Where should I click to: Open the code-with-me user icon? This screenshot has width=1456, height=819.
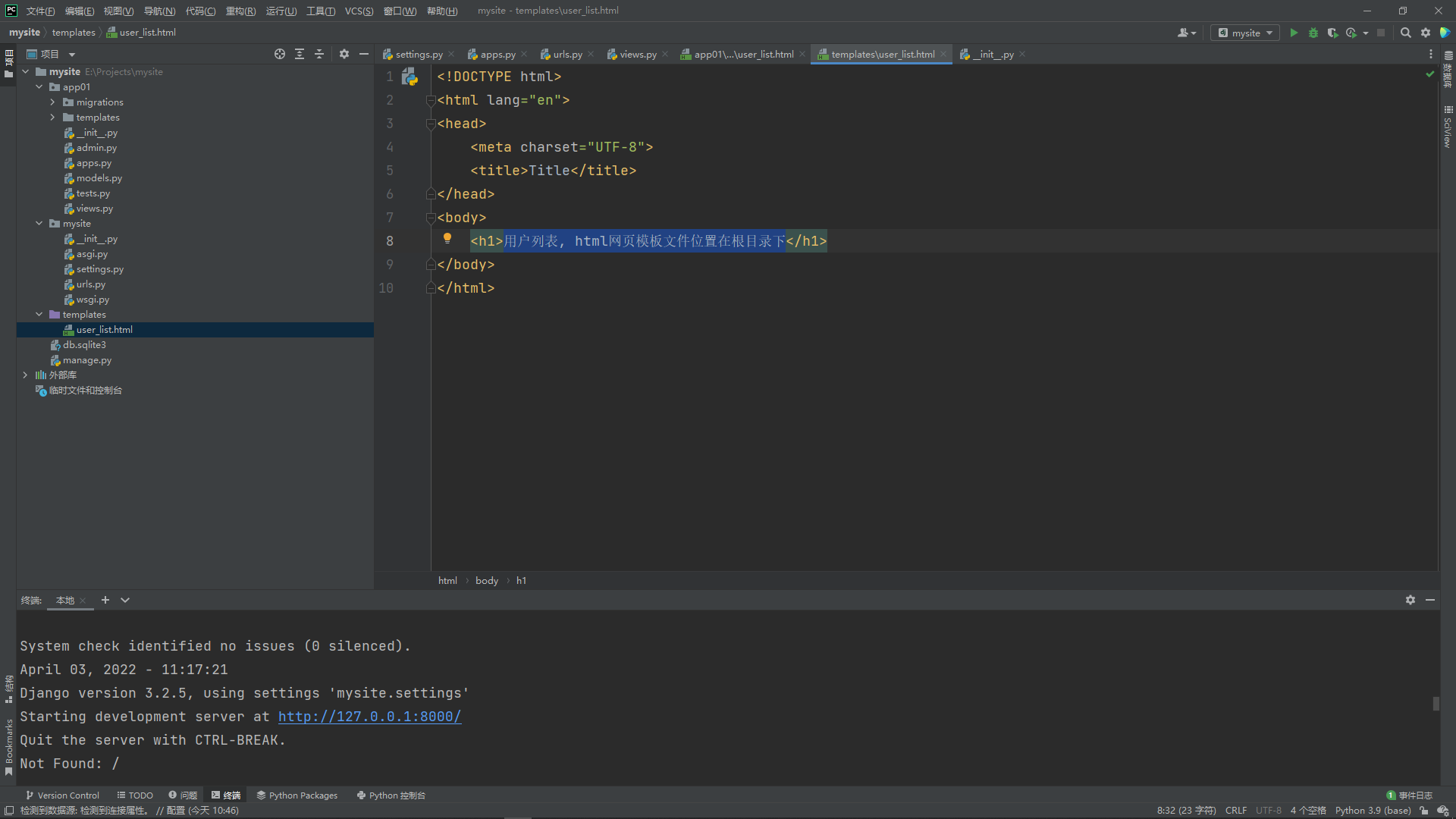1187,33
